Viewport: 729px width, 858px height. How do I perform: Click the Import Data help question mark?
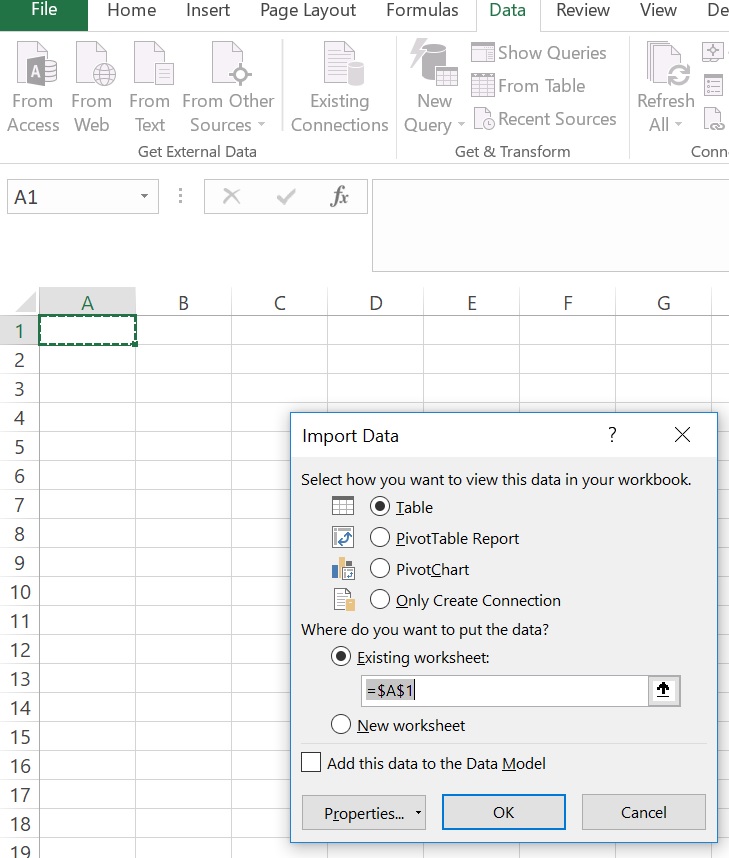coord(612,435)
